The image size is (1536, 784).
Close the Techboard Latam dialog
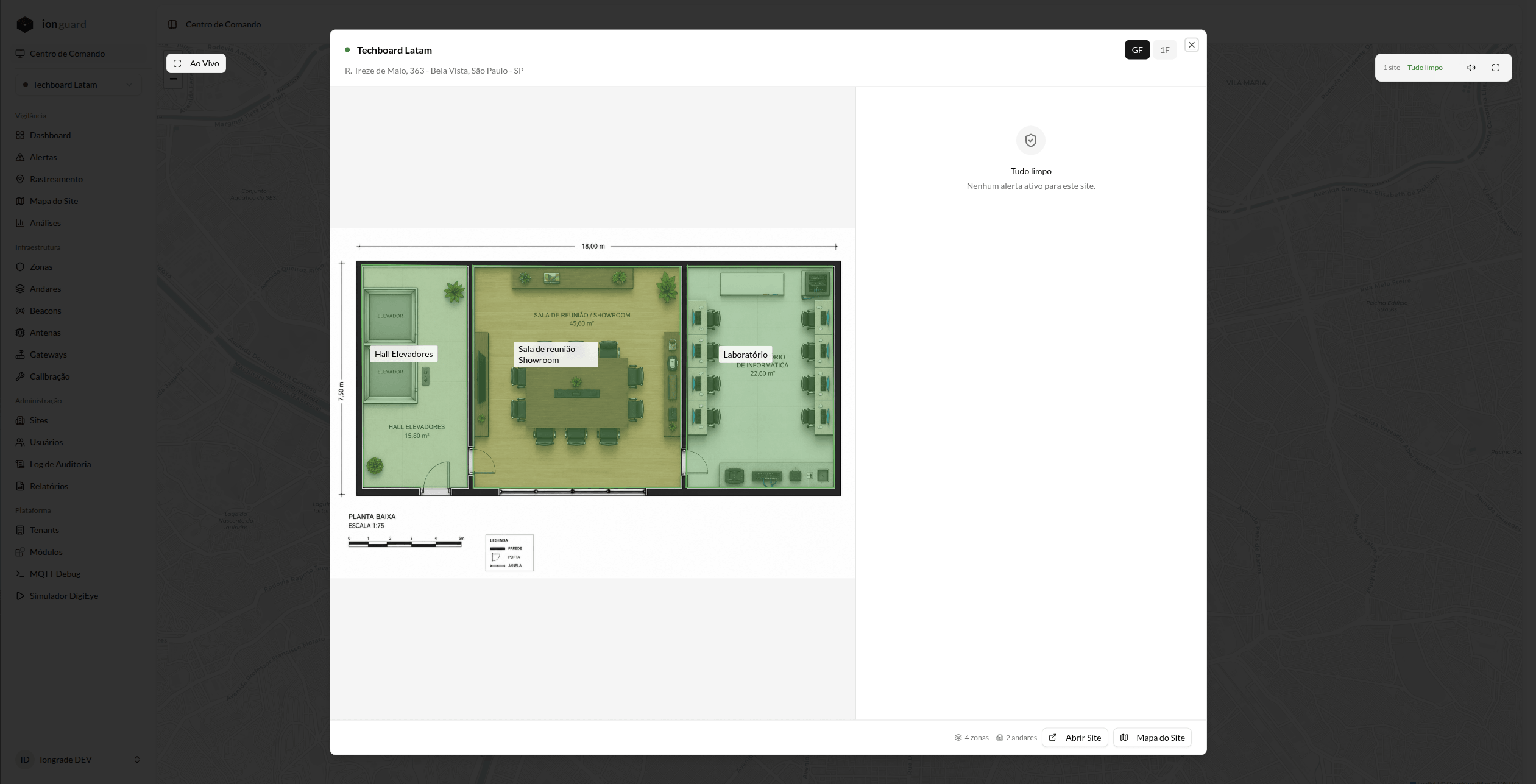(1191, 45)
